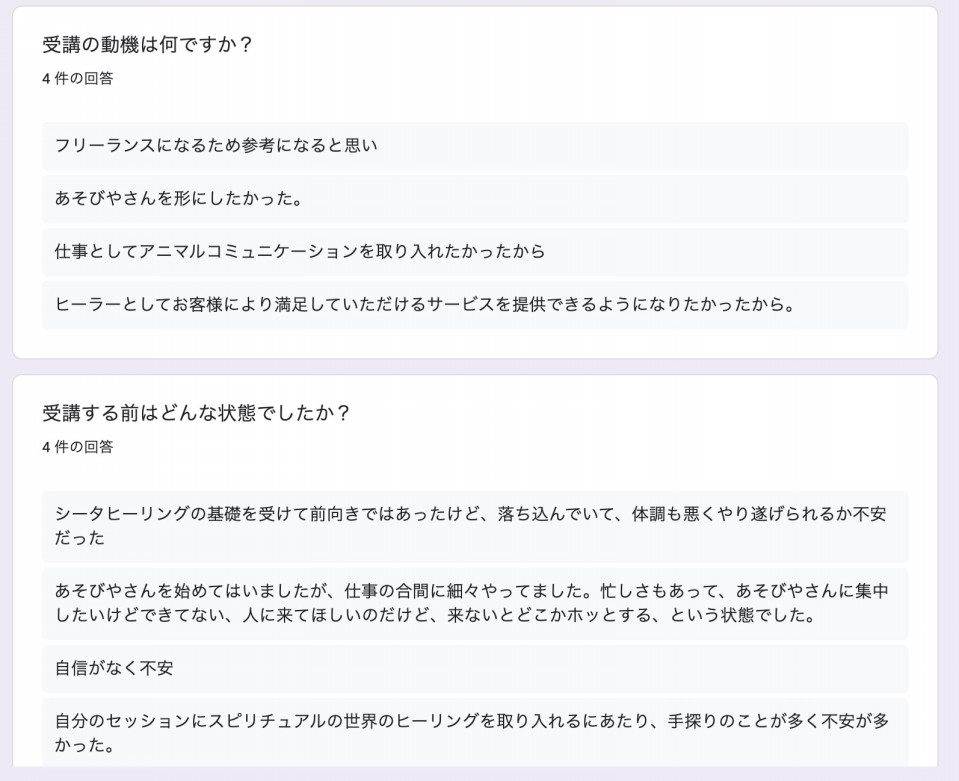The height and width of the screenshot is (781, 959).
Task: Select the response あそびやさんを形にしたかった。
Action: pos(475,199)
